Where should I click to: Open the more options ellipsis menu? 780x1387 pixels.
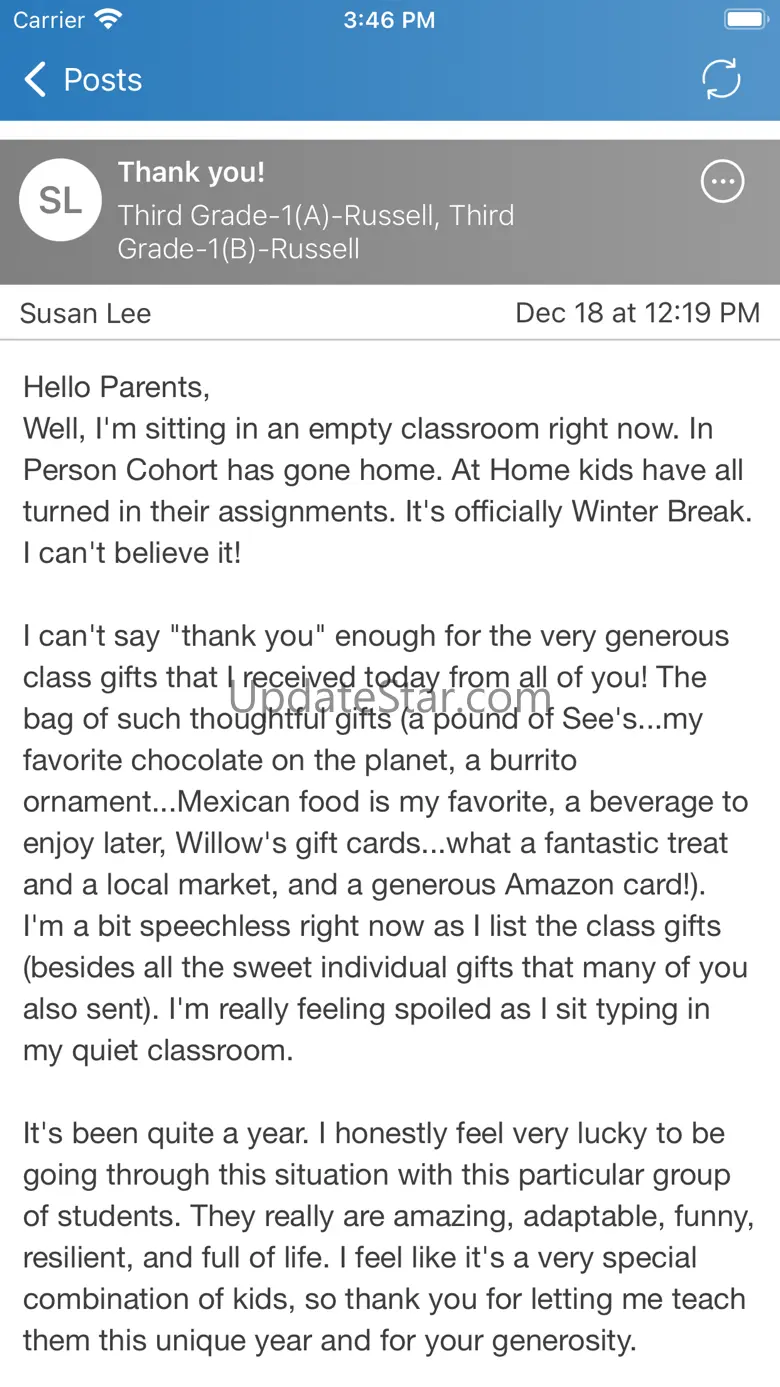(722, 182)
